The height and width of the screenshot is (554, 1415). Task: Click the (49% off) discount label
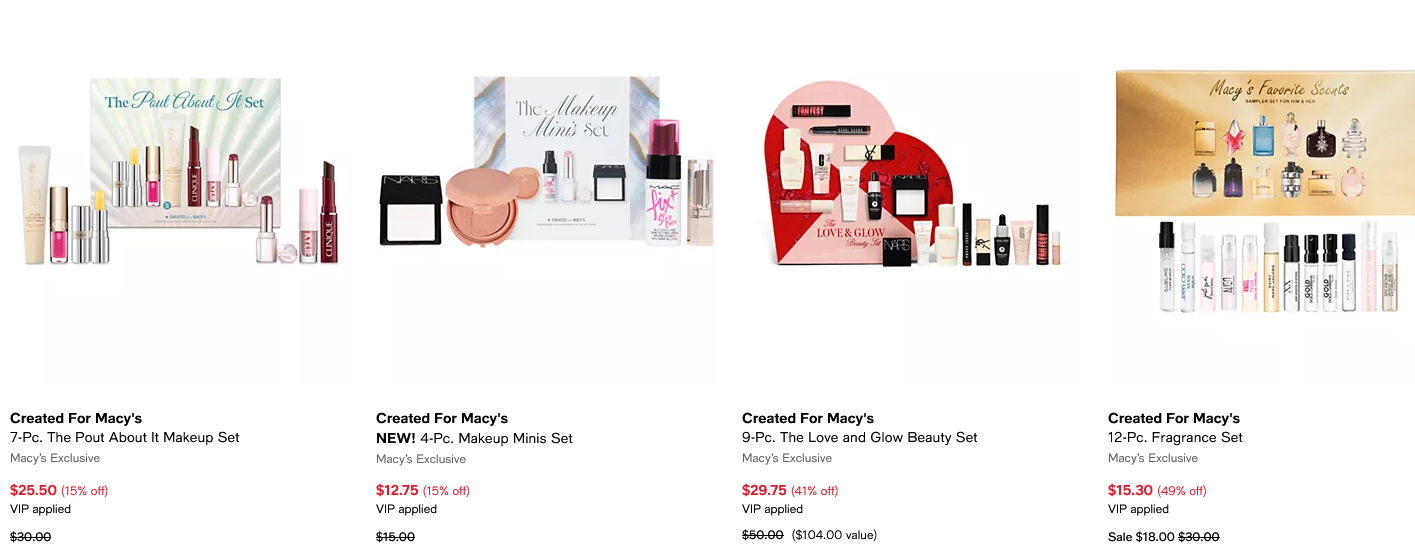click(1182, 491)
